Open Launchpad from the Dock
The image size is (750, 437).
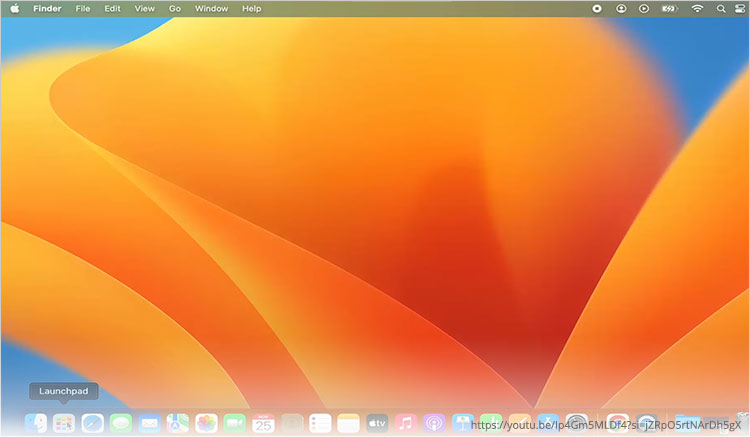coord(64,423)
